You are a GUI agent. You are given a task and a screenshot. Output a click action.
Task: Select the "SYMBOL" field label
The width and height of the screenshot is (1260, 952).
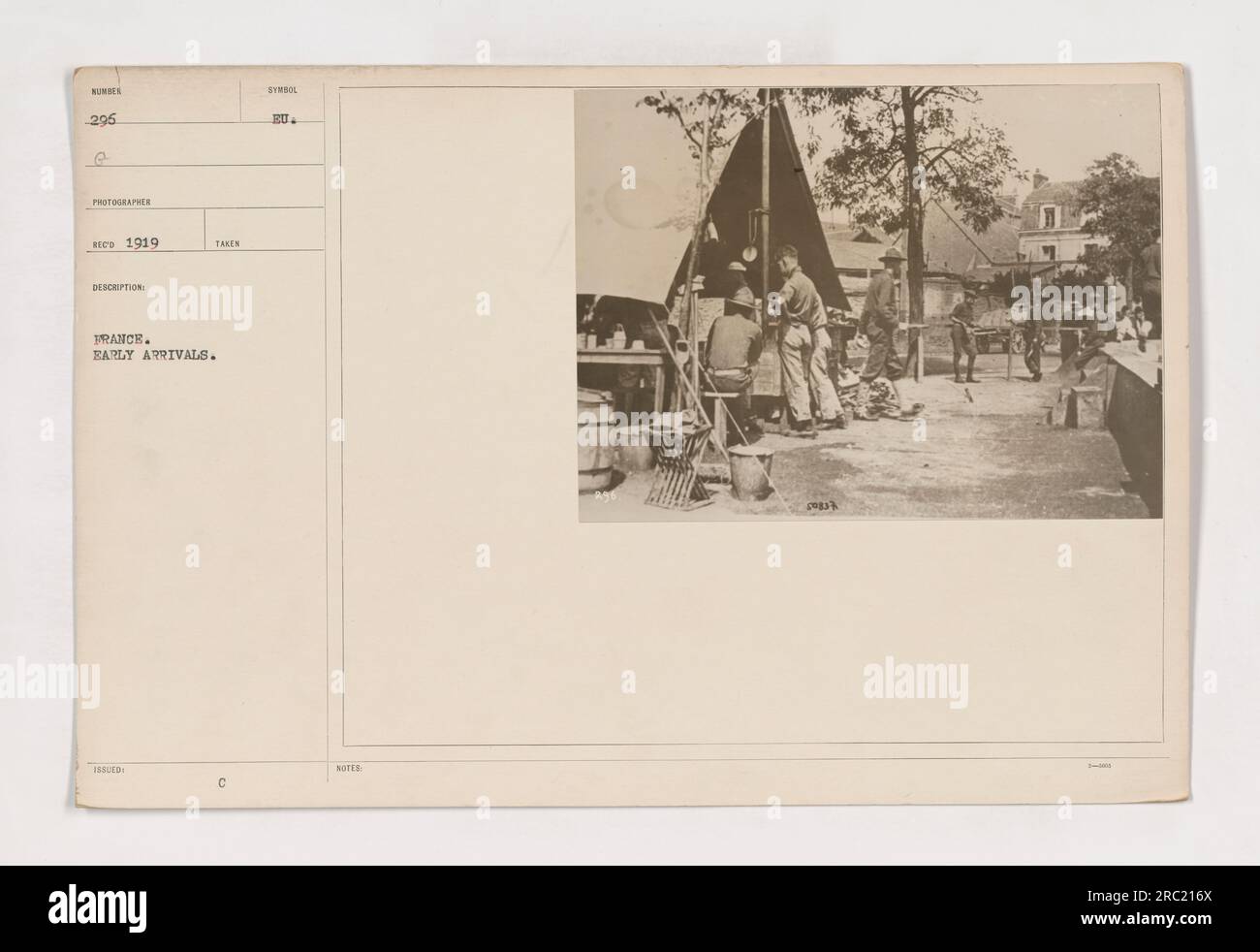pyautogui.click(x=282, y=90)
